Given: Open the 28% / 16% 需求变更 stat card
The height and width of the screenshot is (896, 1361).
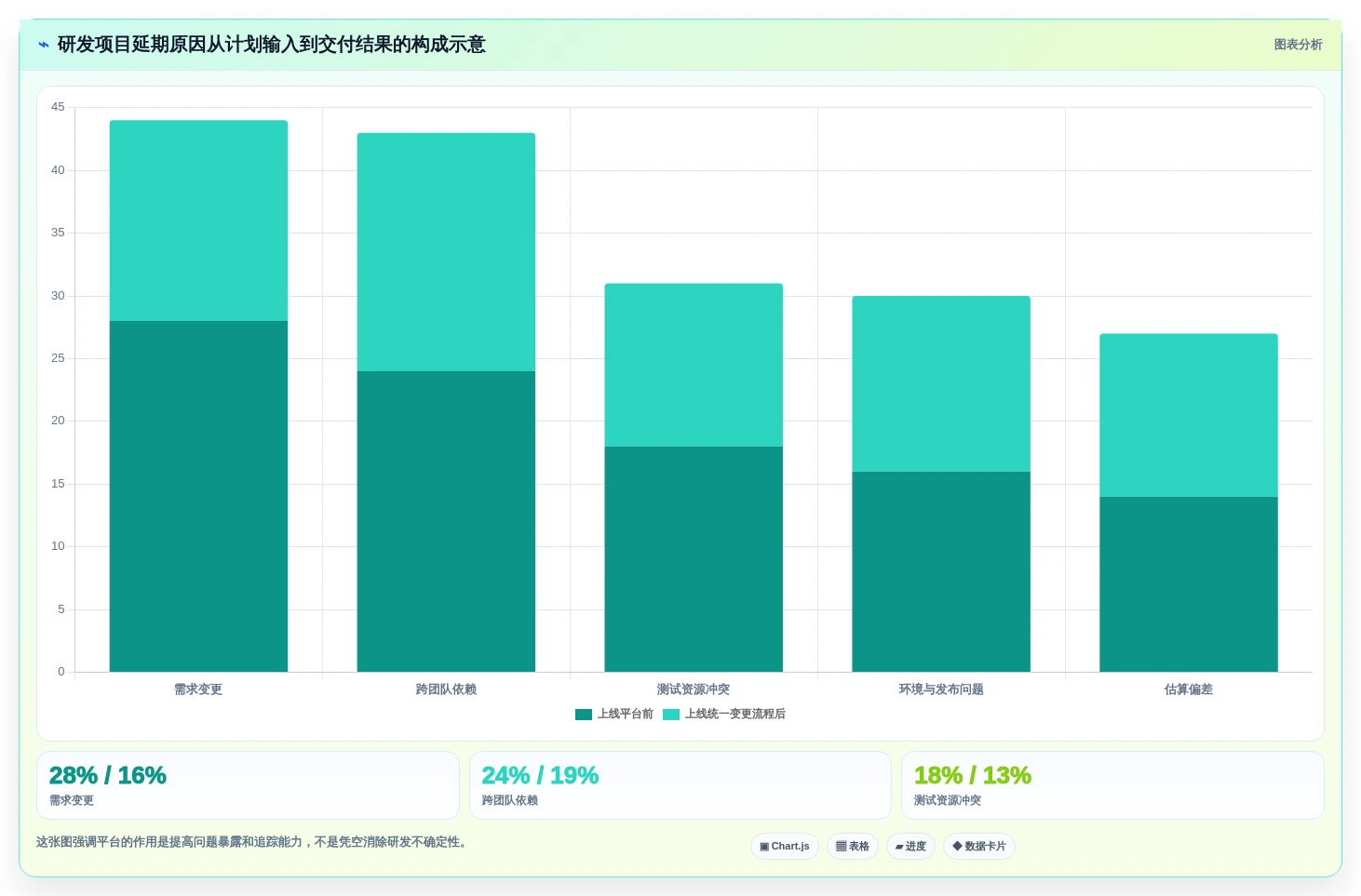Looking at the screenshot, I should point(248,785).
